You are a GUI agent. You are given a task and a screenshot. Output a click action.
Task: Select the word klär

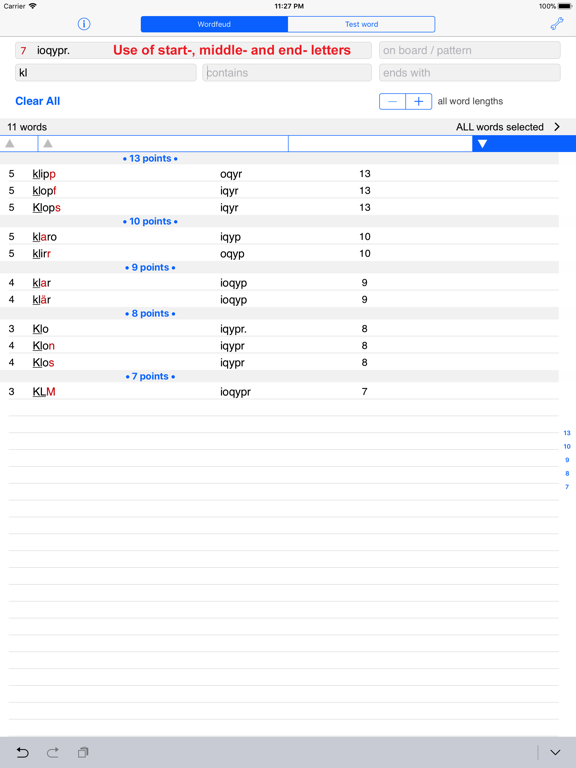[x=42, y=300]
